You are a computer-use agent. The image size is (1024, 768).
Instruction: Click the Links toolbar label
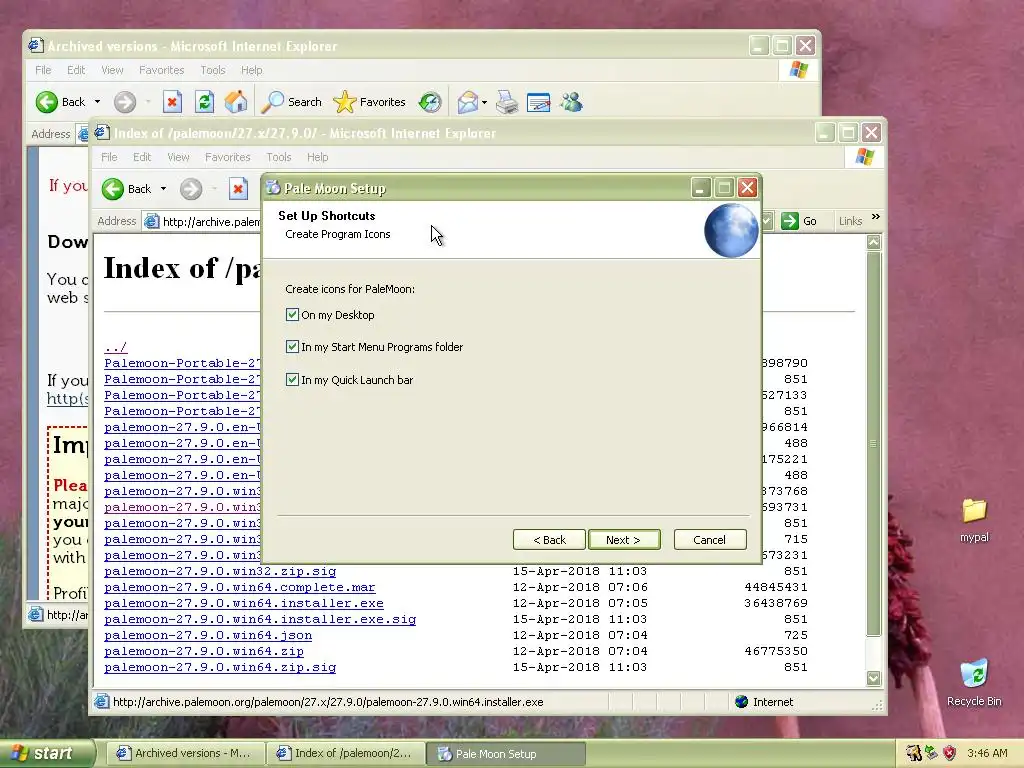[850, 221]
